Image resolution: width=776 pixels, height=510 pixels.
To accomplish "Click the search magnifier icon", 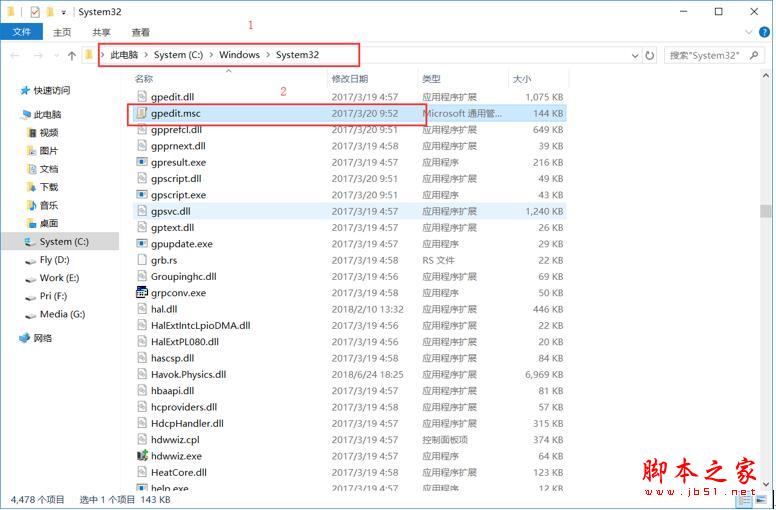I will pos(754,55).
